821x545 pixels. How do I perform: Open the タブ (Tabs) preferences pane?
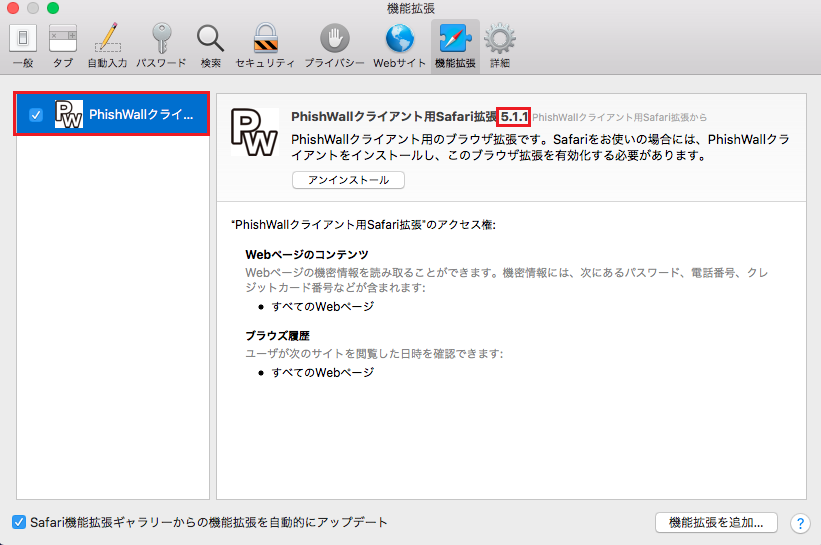[x=63, y=46]
